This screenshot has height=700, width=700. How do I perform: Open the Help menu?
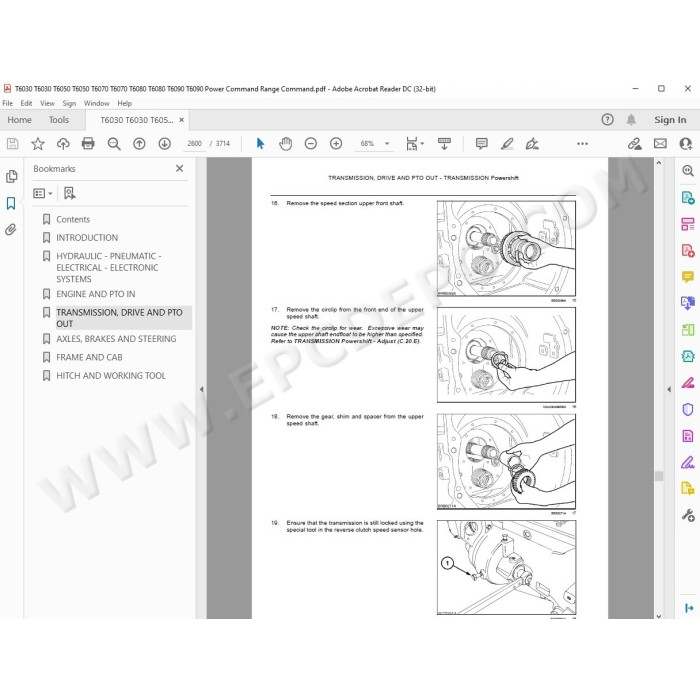[x=125, y=104]
